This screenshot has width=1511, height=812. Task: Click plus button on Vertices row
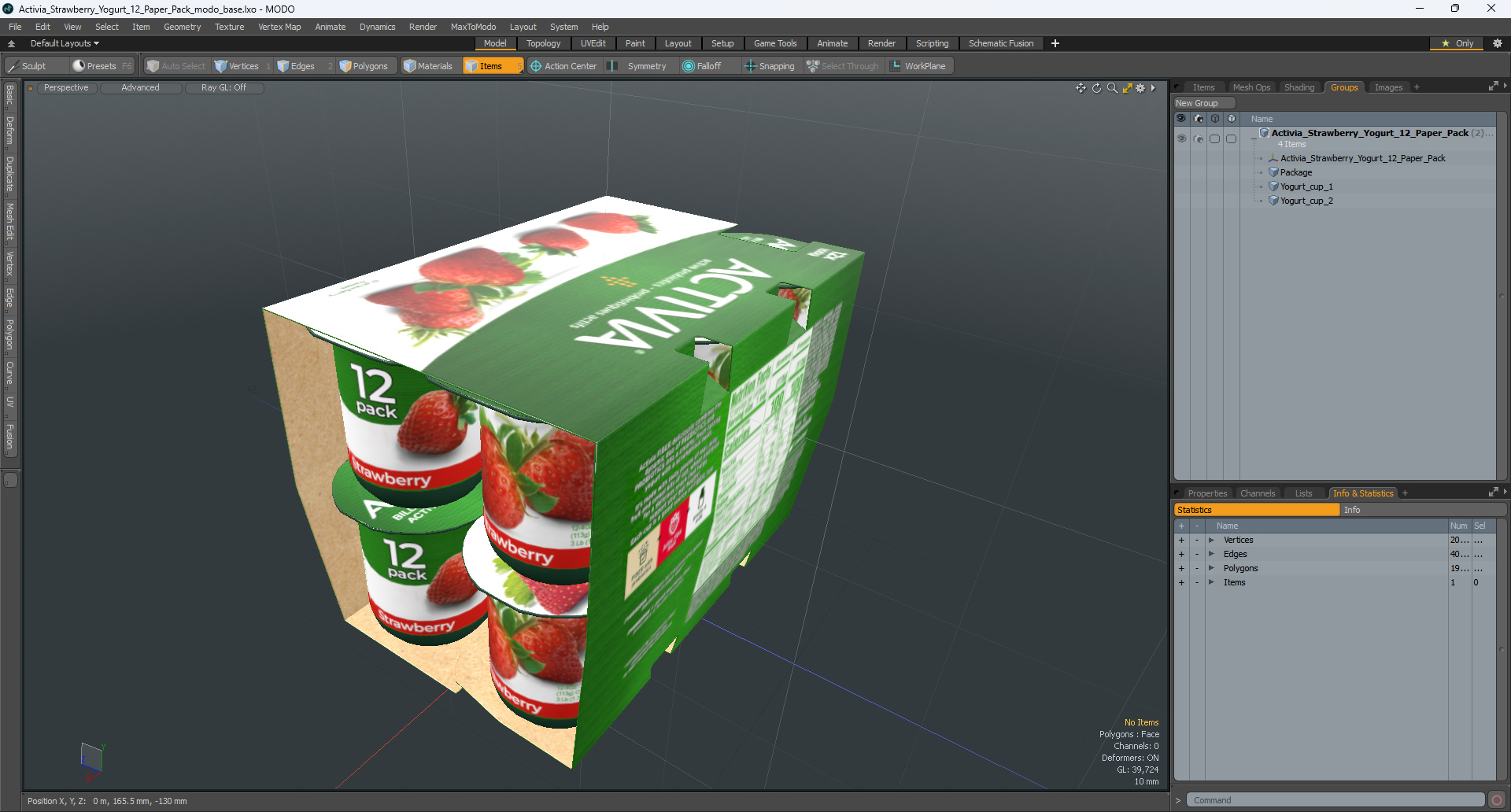tap(1181, 540)
